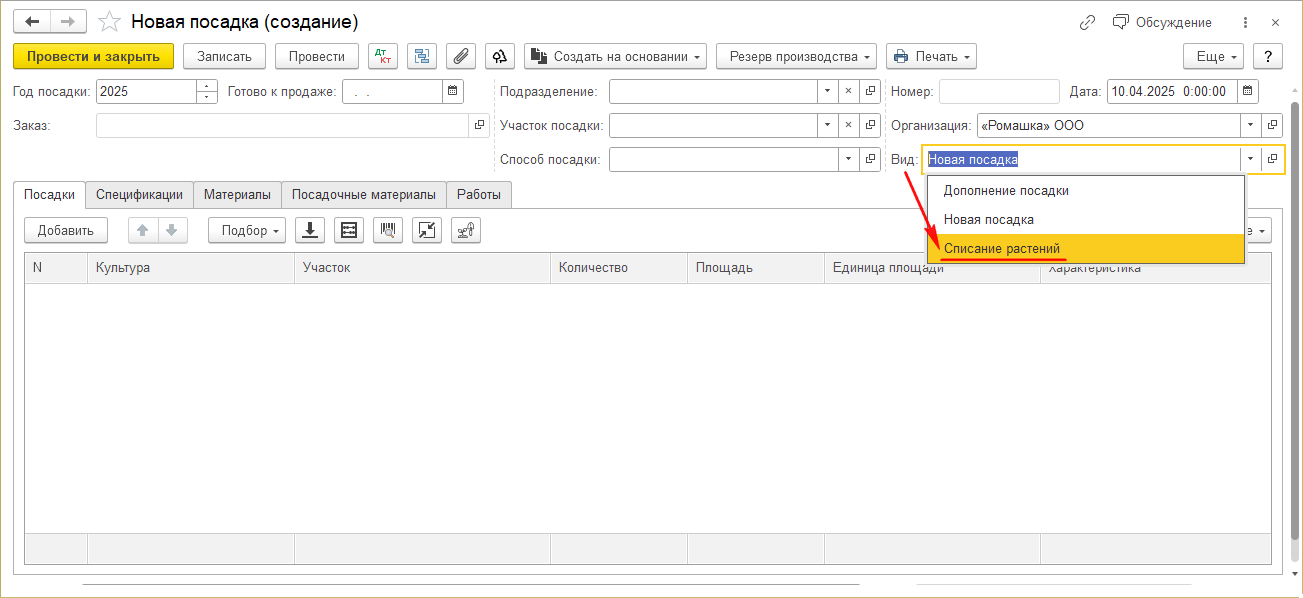1303x598 pixels.
Task: Open calendar for Готово к продаже date
Action: click(454, 91)
